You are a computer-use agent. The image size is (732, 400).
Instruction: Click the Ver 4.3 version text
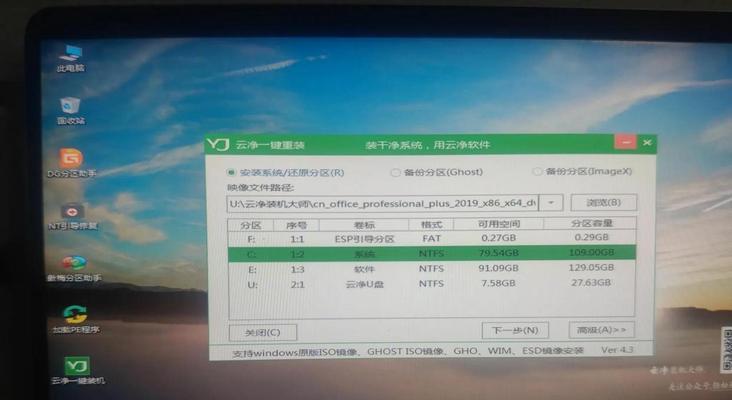[617, 349]
